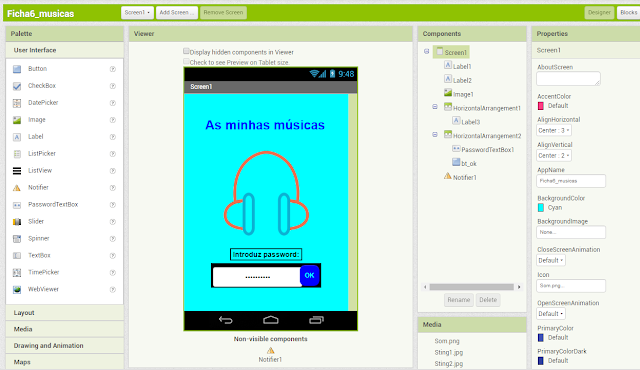The image size is (640, 370).
Task: Click the AppName input field
Action: (571, 181)
